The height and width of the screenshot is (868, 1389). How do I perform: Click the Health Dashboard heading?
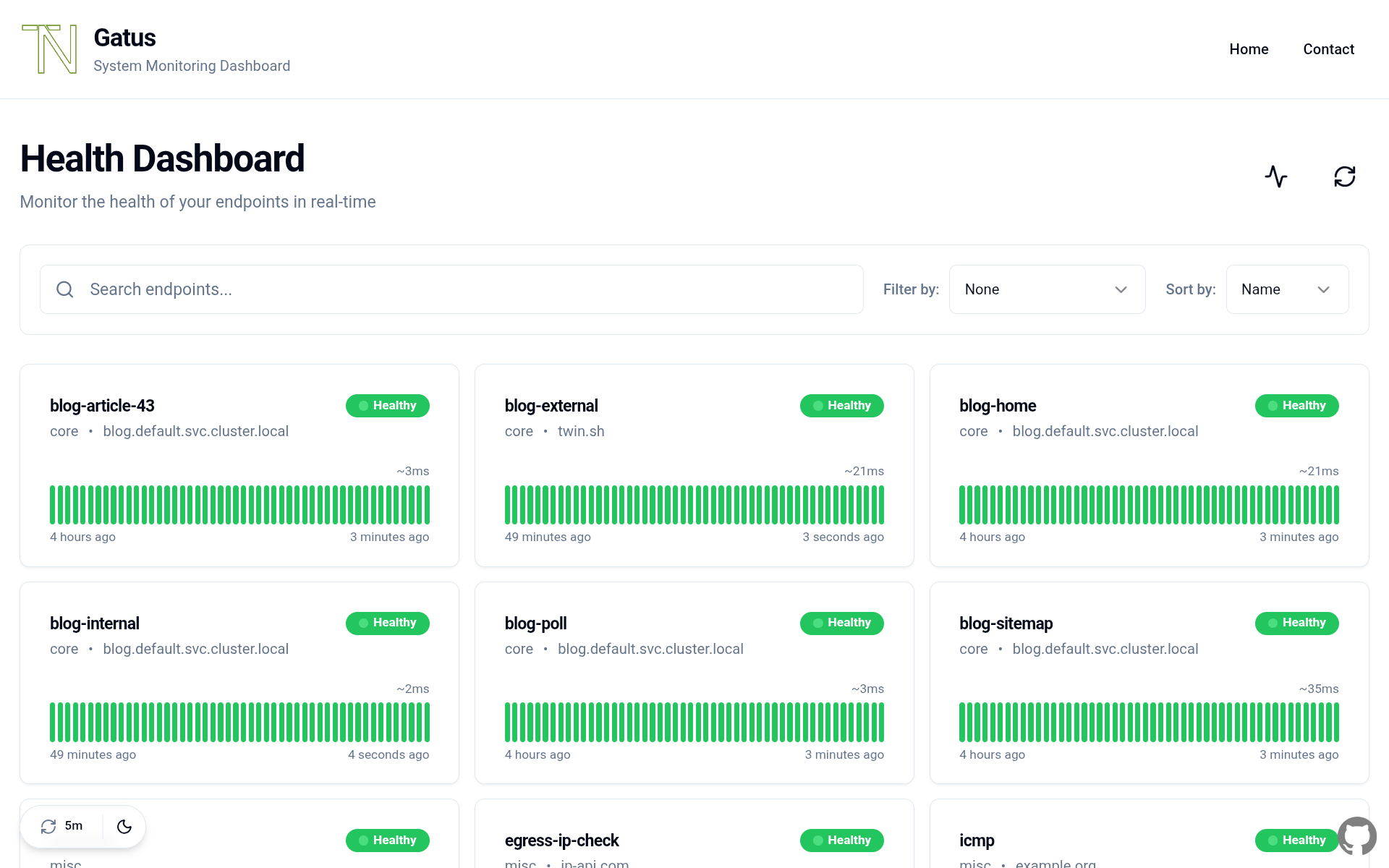coord(162,158)
